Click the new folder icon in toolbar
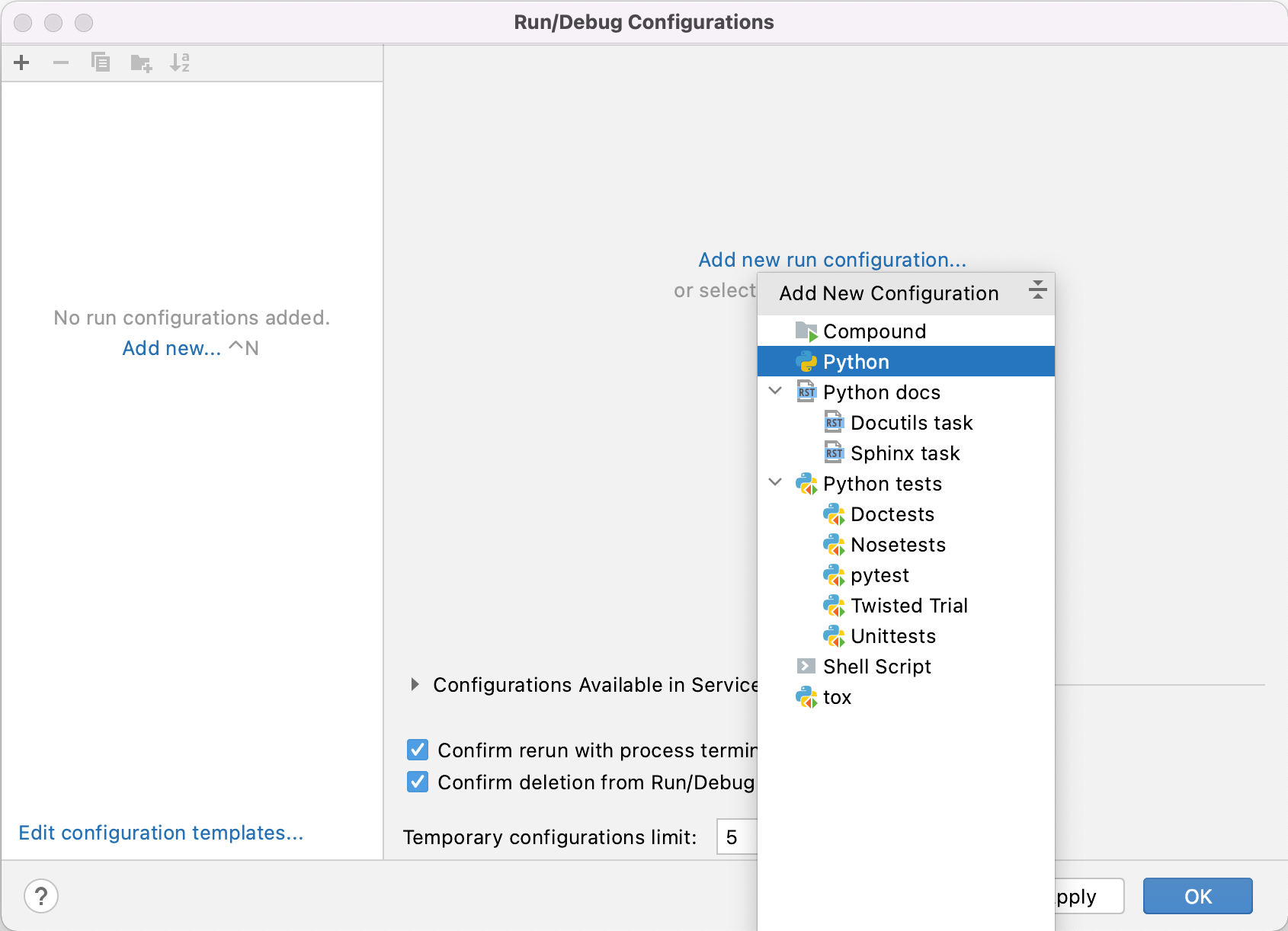Screen dimensions: 1288x931 click(140, 62)
